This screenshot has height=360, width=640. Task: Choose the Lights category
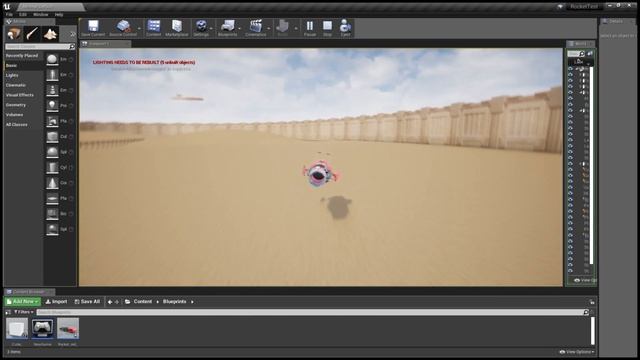[12, 76]
